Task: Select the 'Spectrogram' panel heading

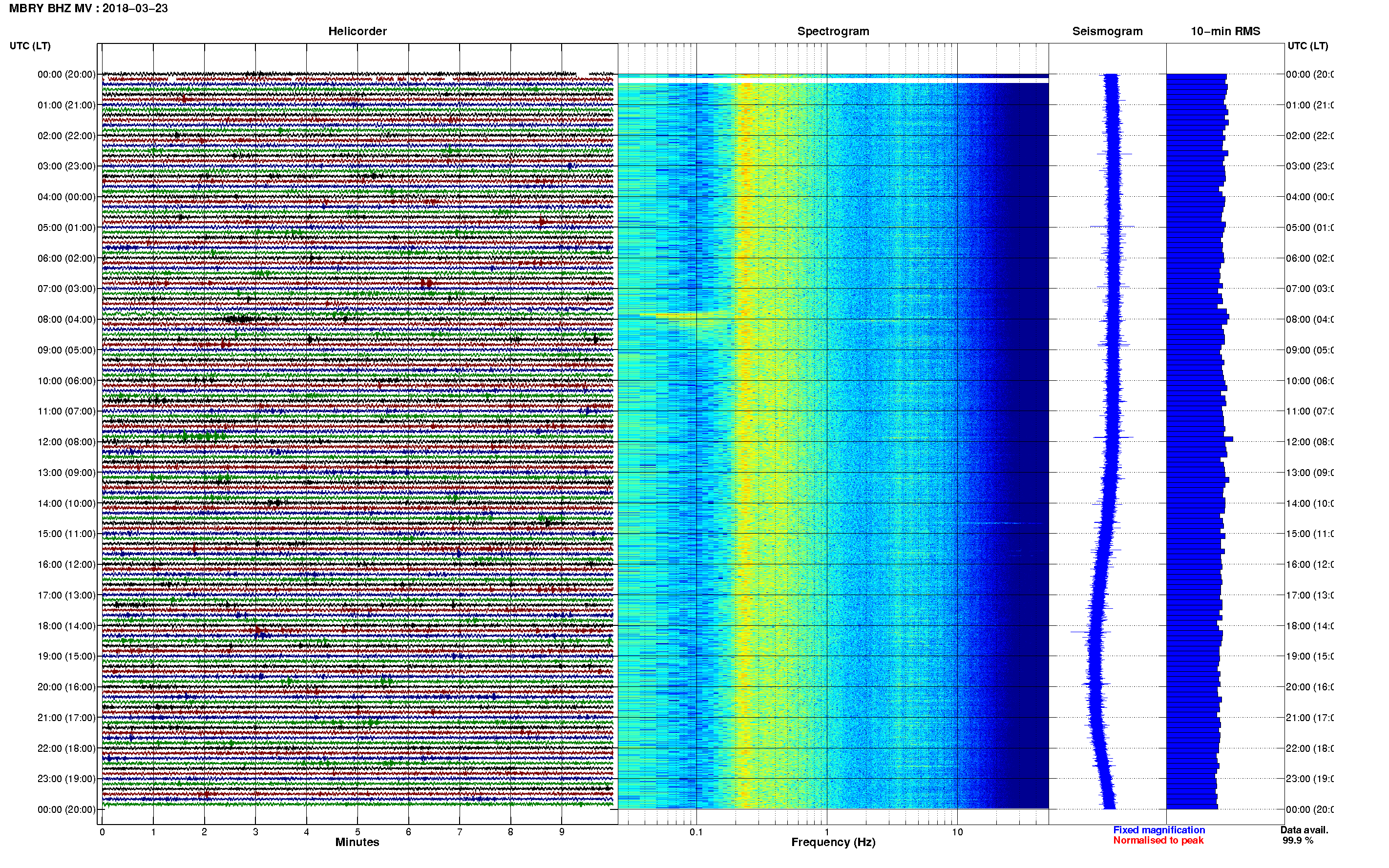Action: [833, 31]
